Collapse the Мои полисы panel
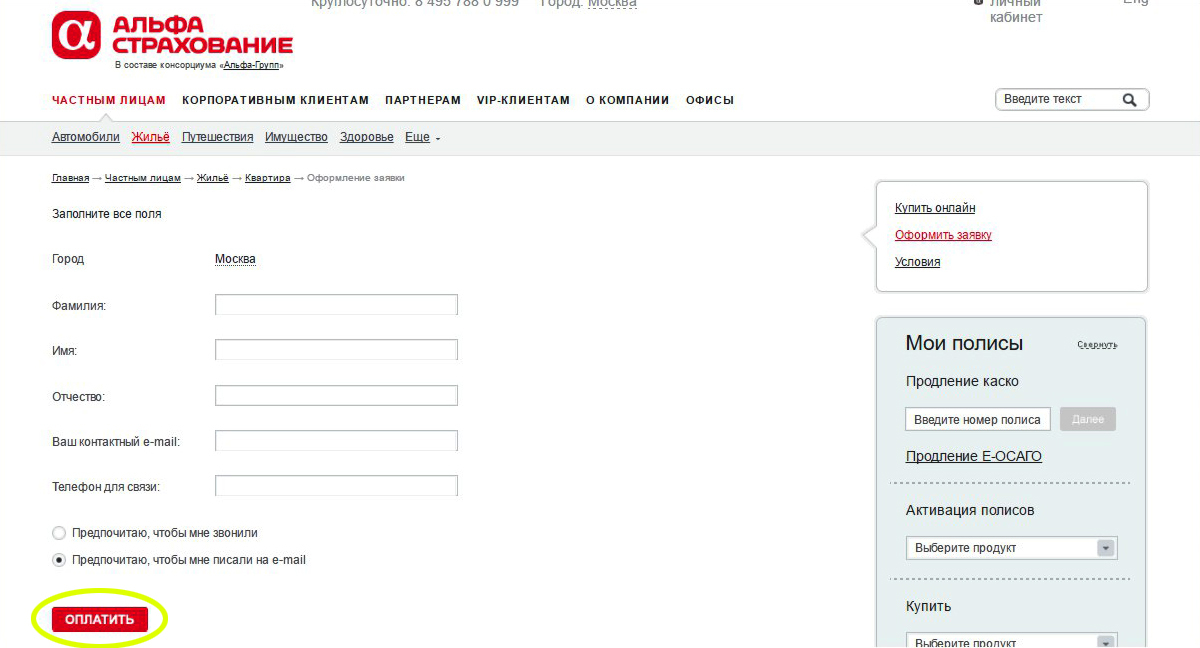 [x=1096, y=345]
